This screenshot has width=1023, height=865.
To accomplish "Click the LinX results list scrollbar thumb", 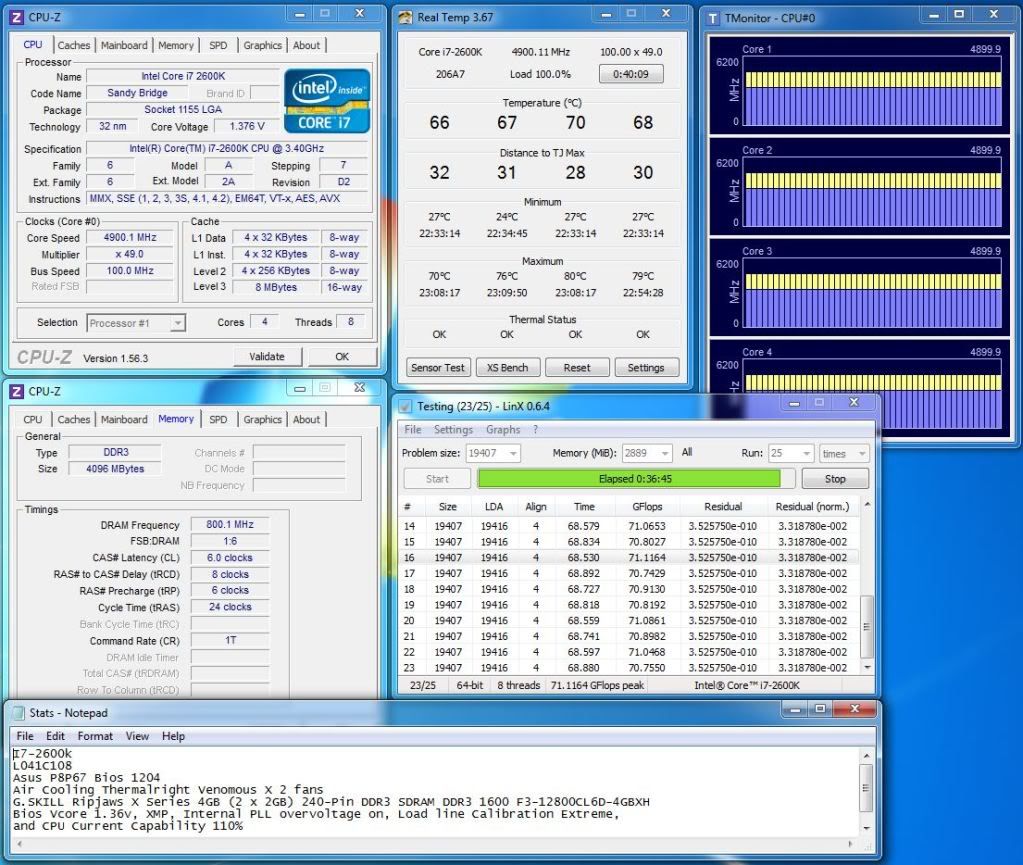I will coord(866,626).
